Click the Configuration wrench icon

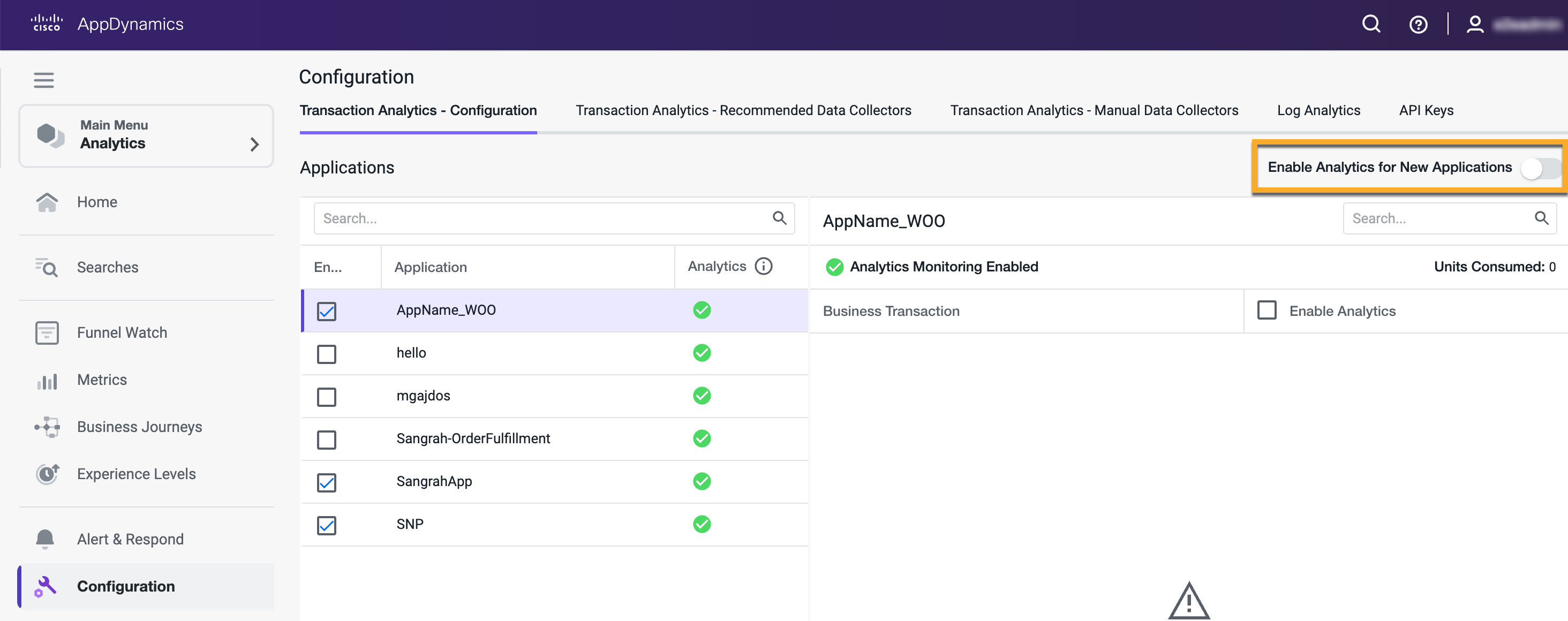45,586
